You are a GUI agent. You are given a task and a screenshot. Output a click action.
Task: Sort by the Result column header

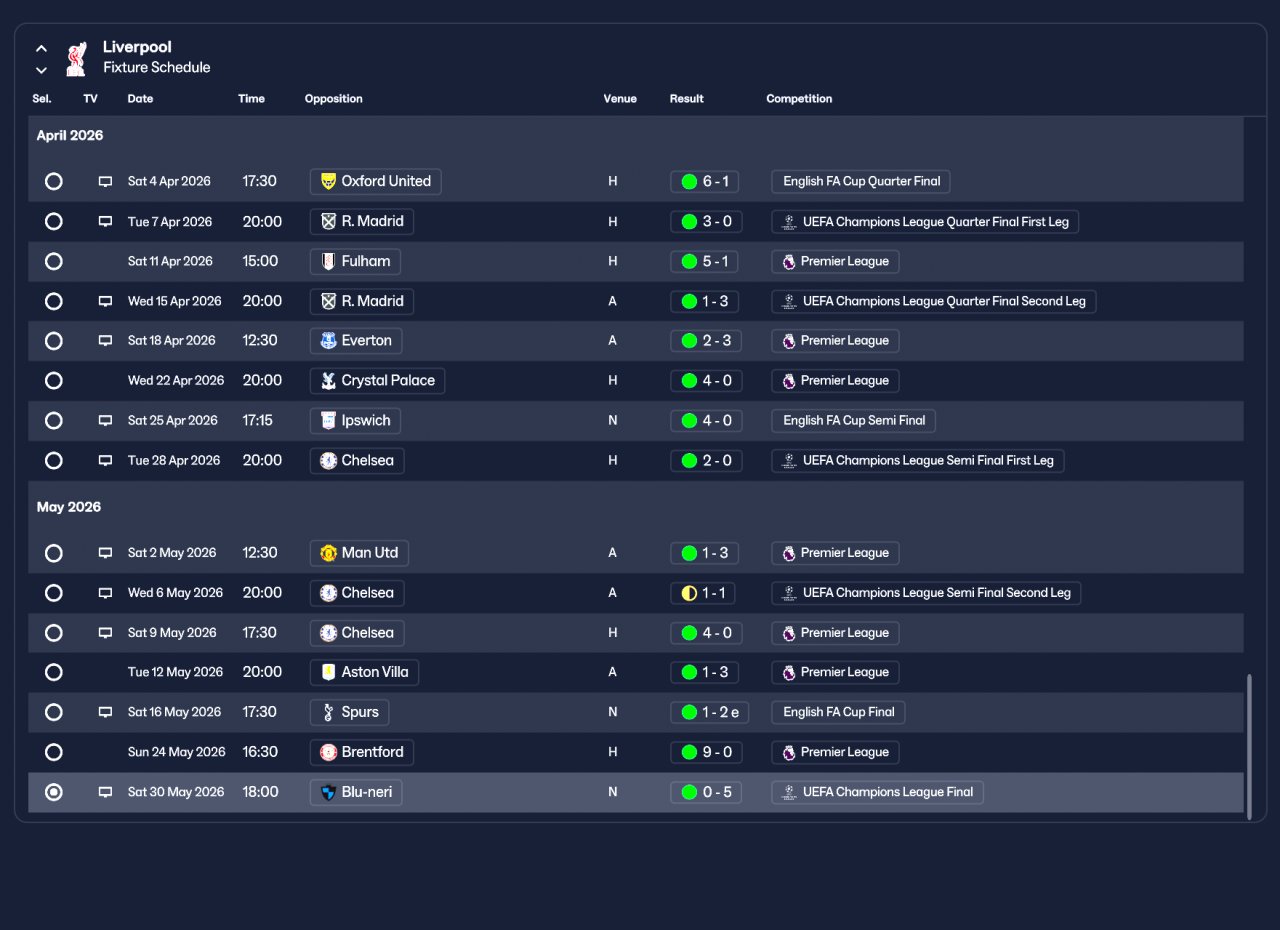pyautogui.click(x=687, y=99)
